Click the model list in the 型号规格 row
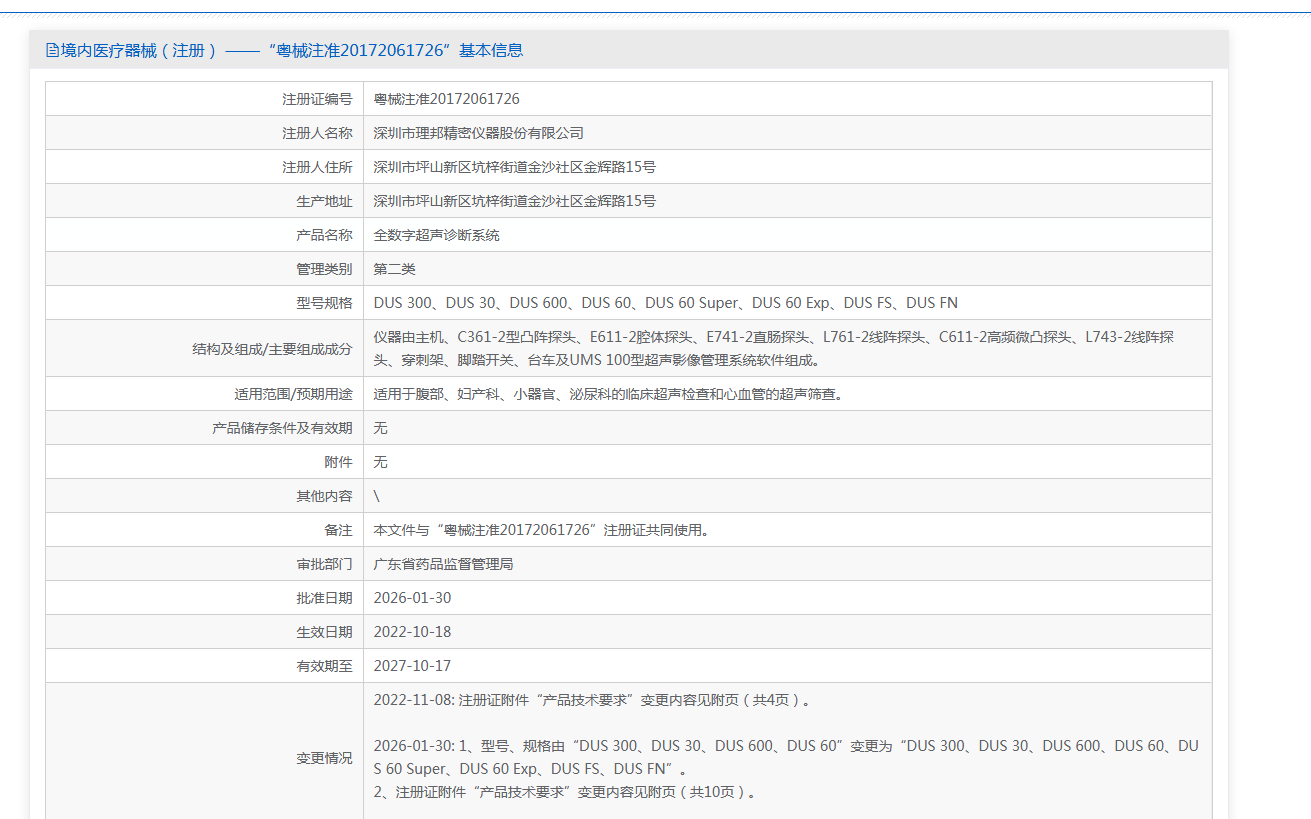 [x=666, y=303]
